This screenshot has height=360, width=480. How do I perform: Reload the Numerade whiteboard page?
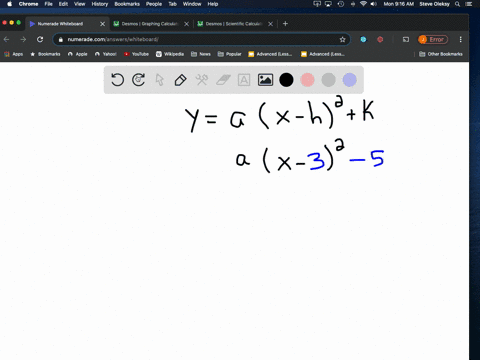click(x=40, y=39)
